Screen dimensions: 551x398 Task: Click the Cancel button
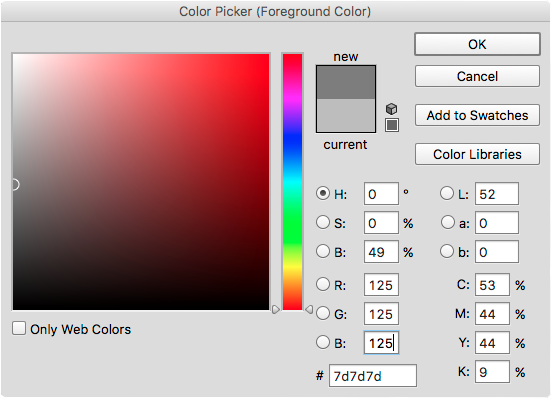pos(477,76)
